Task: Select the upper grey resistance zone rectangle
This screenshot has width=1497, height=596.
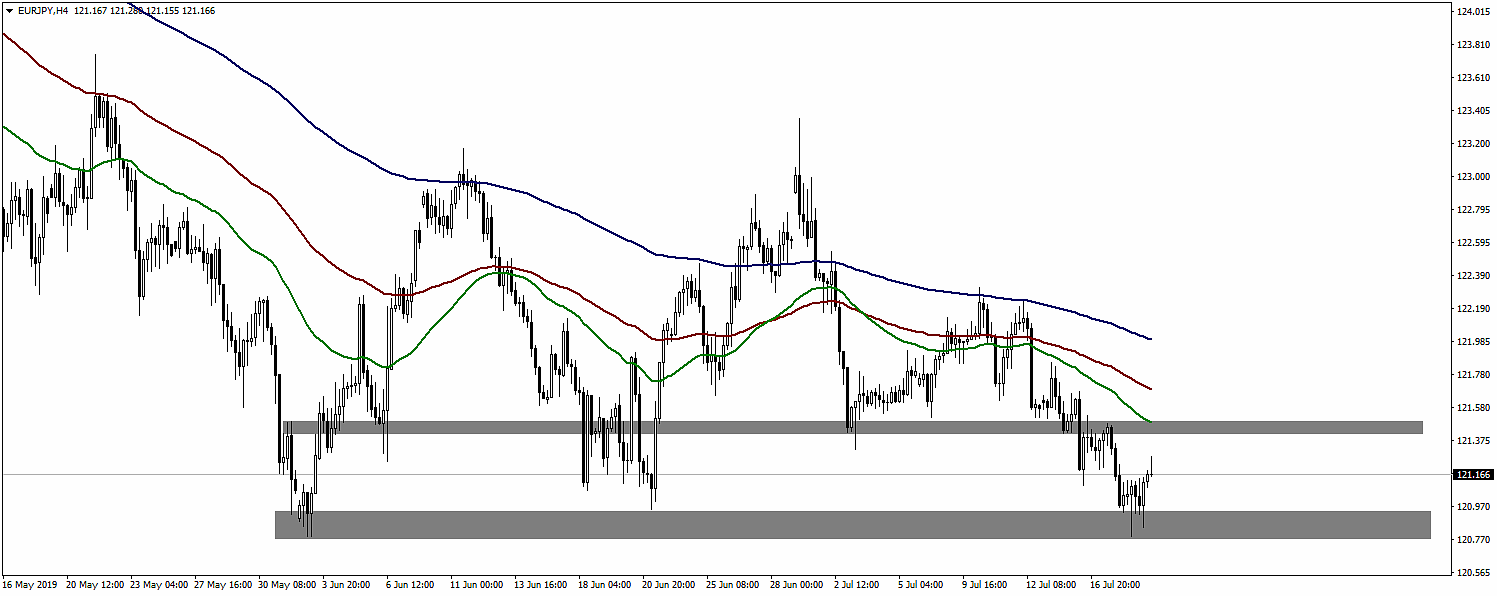Action: [x=852, y=427]
